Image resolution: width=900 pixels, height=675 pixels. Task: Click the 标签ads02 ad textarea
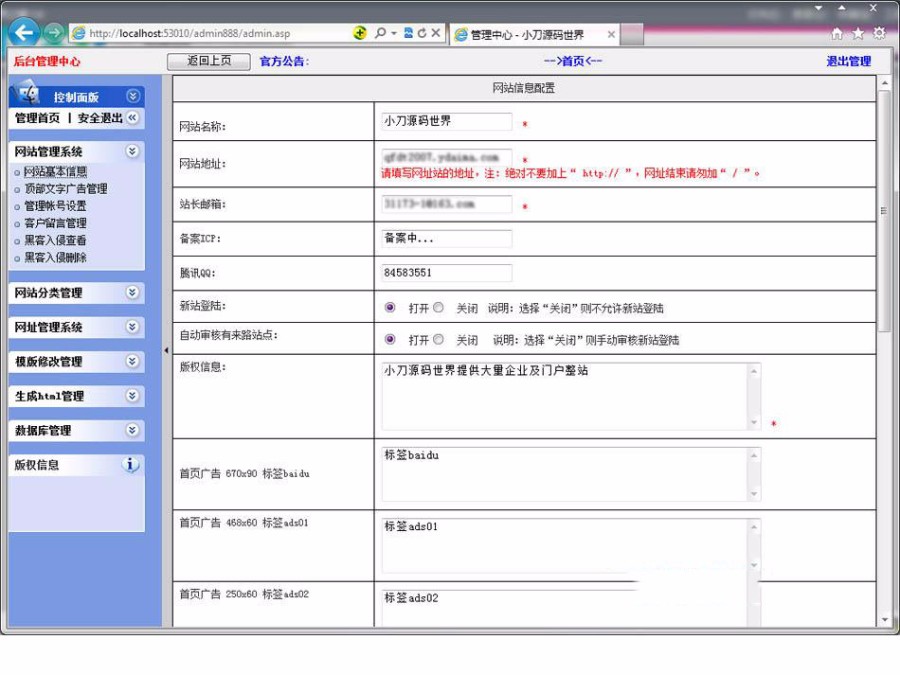click(571, 608)
